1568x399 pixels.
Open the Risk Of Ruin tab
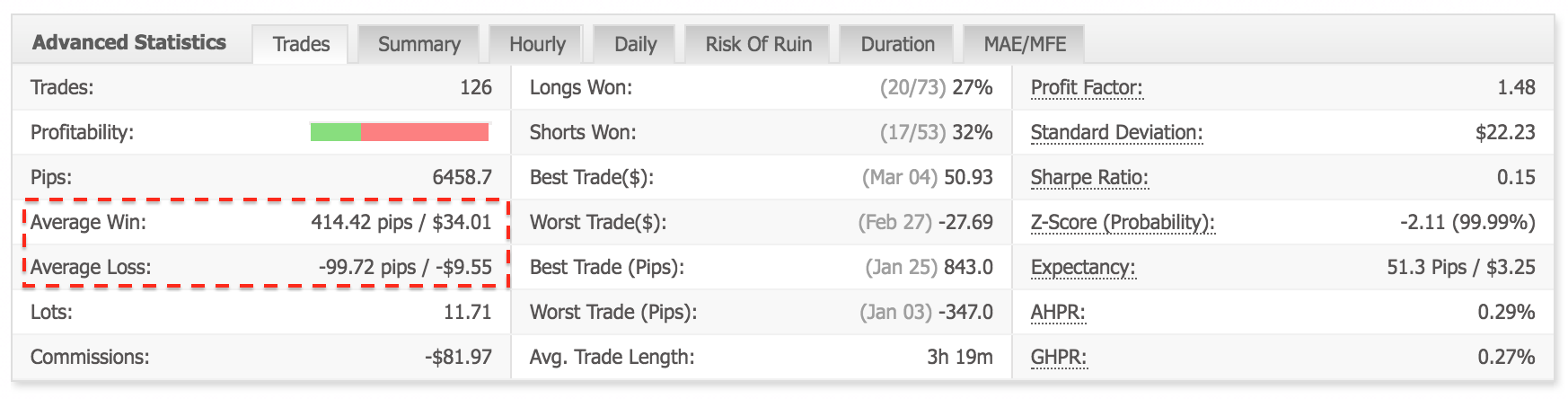point(758,44)
